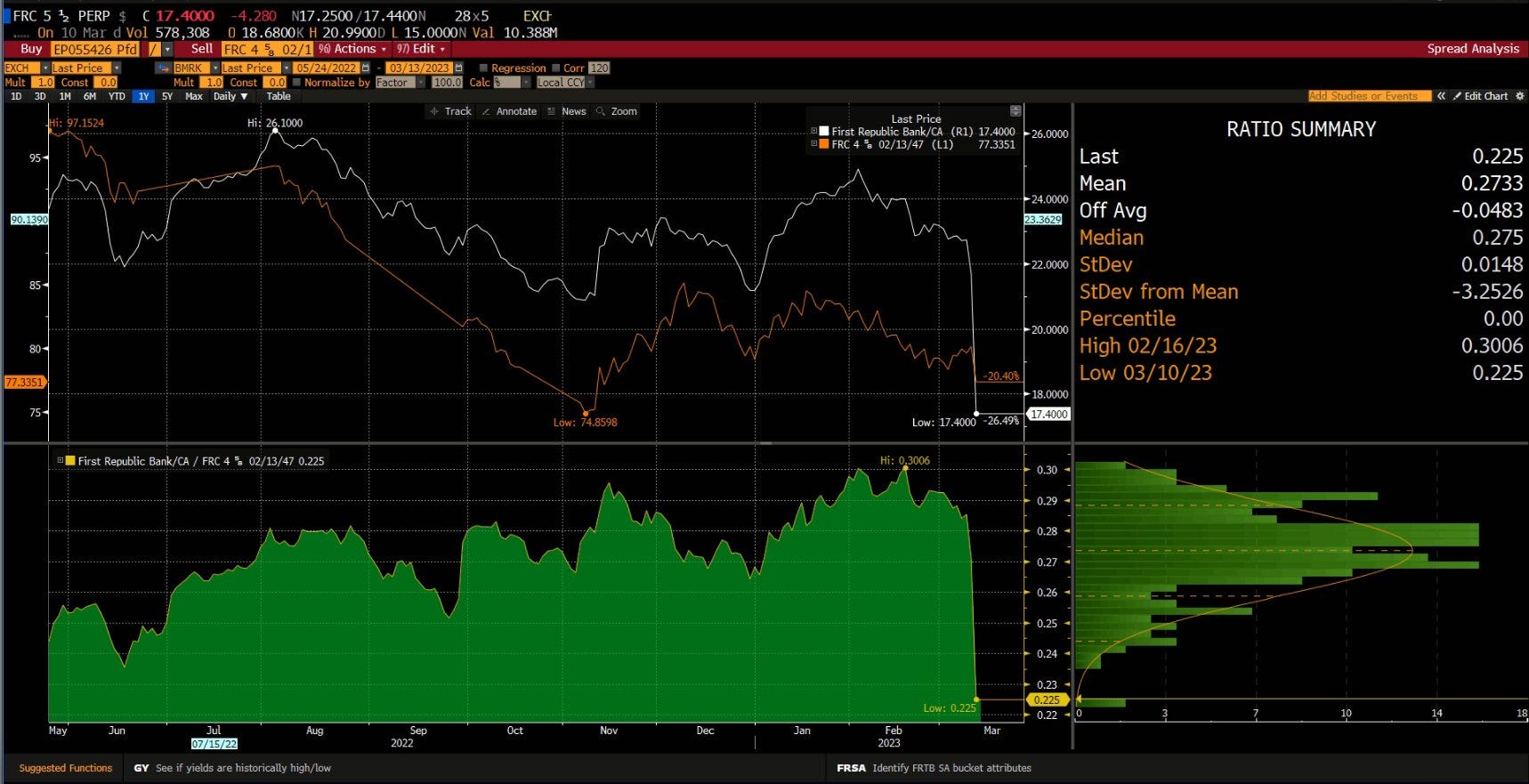Open sell-side Last Price field dropdown
The image size is (1529, 784).
[x=287, y=68]
